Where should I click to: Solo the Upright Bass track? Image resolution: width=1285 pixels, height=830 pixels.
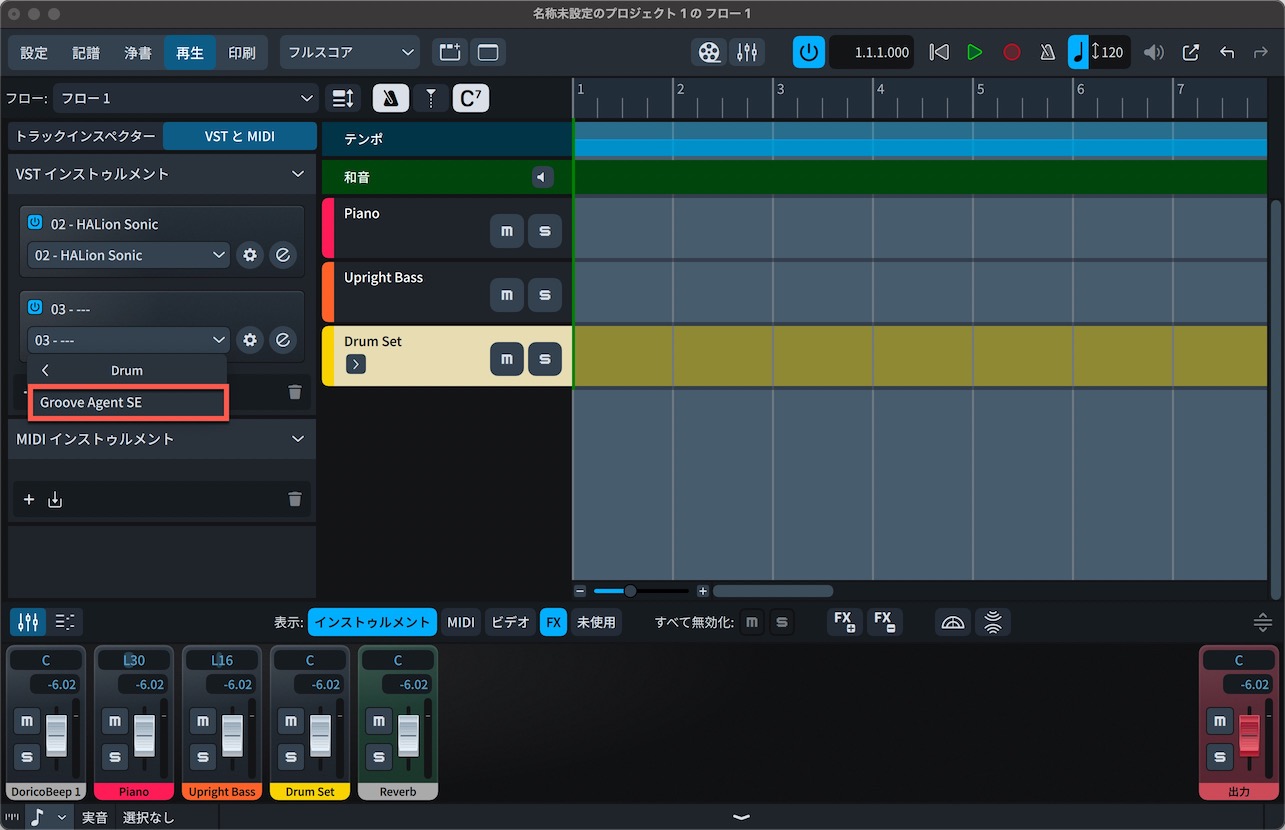[545, 295]
